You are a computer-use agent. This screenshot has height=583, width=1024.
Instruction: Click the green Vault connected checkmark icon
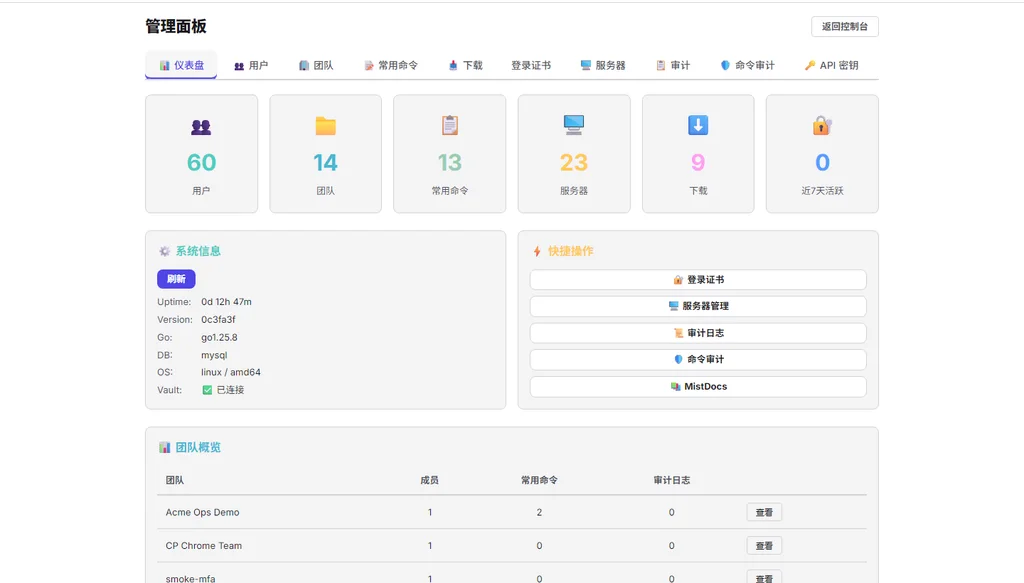click(x=207, y=390)
